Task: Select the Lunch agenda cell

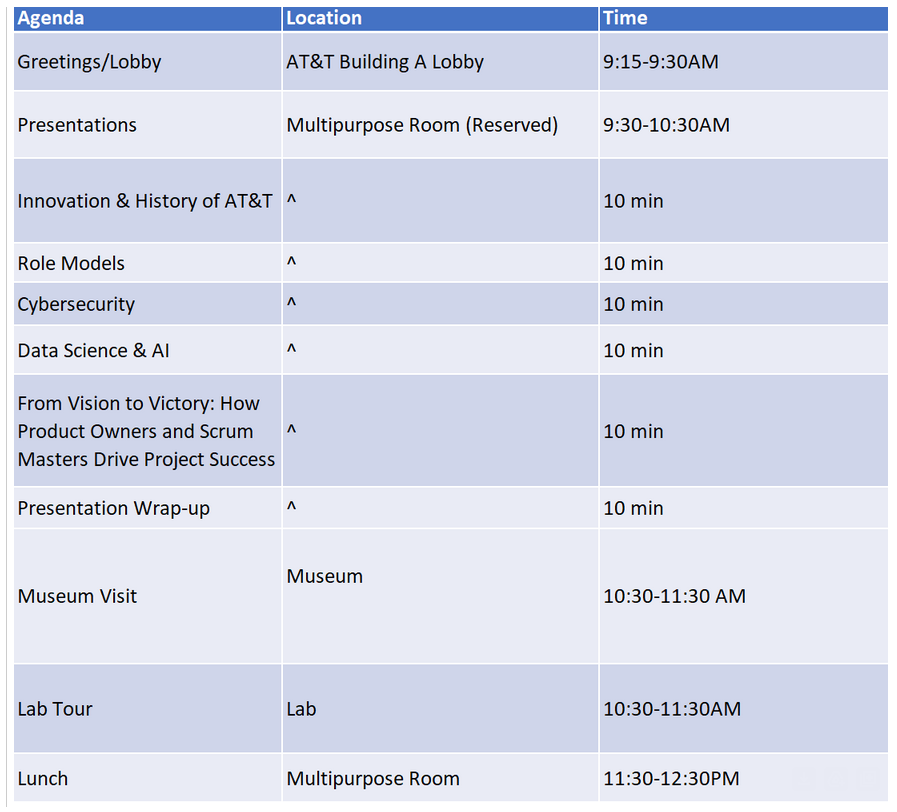Action: [x=148, y=778]
